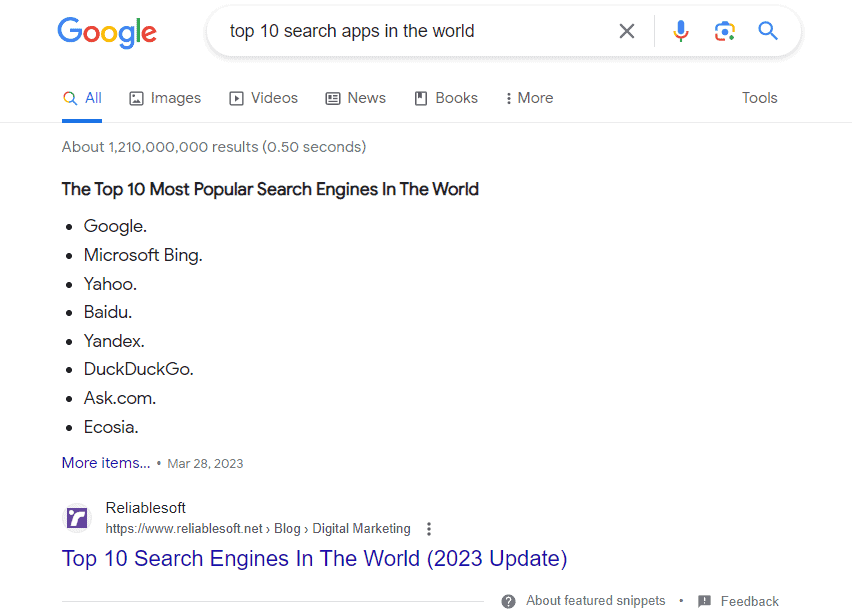Expand the snippet list via More items...

coord(105,462)
